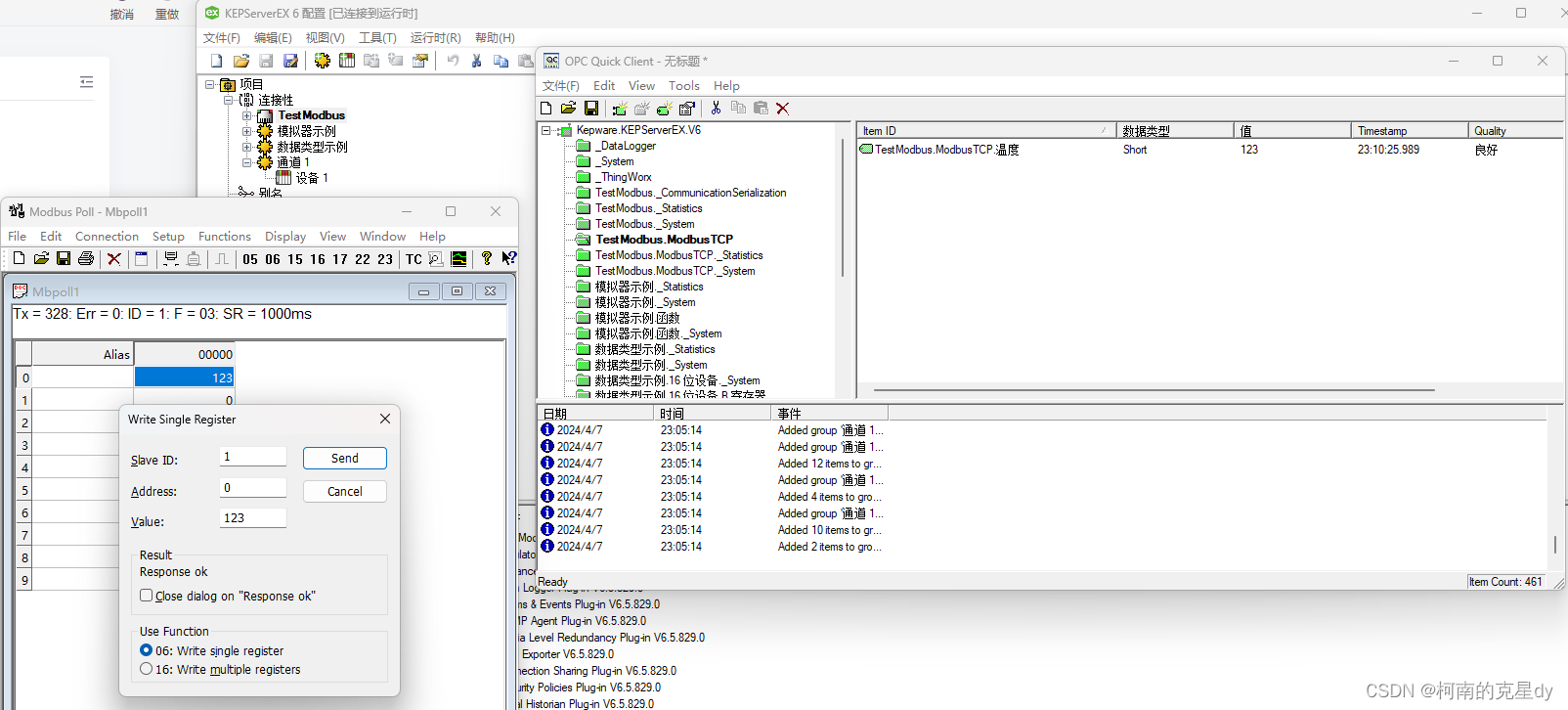Click Send button in Write Single Register dialog
The height and width of the screenshot is (710, 1568).
345,458
